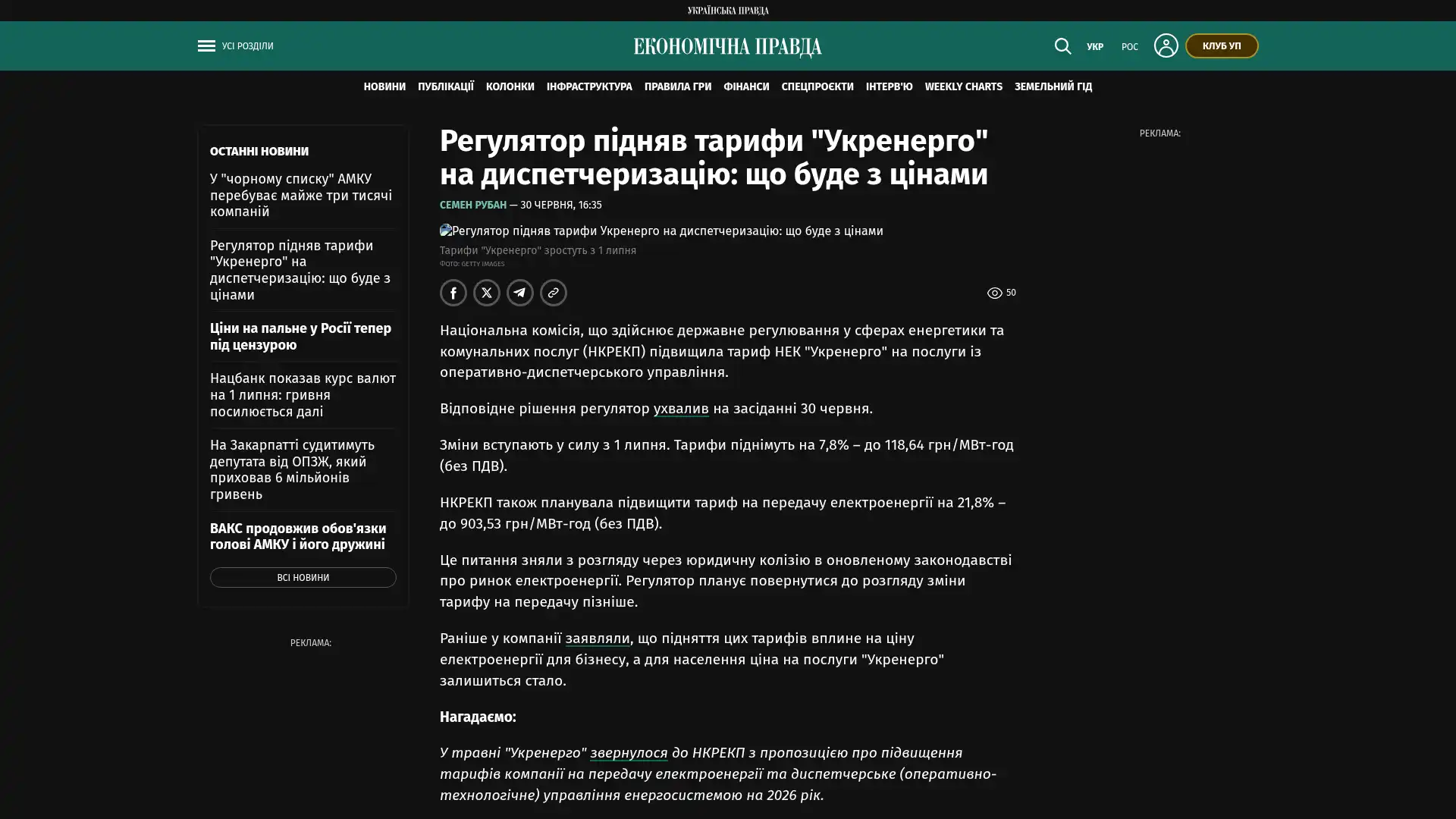Open the hamburger sections menu icon
Image resolution: width=1456 pixels, height=819 pixels.
(x=206, y=45)
